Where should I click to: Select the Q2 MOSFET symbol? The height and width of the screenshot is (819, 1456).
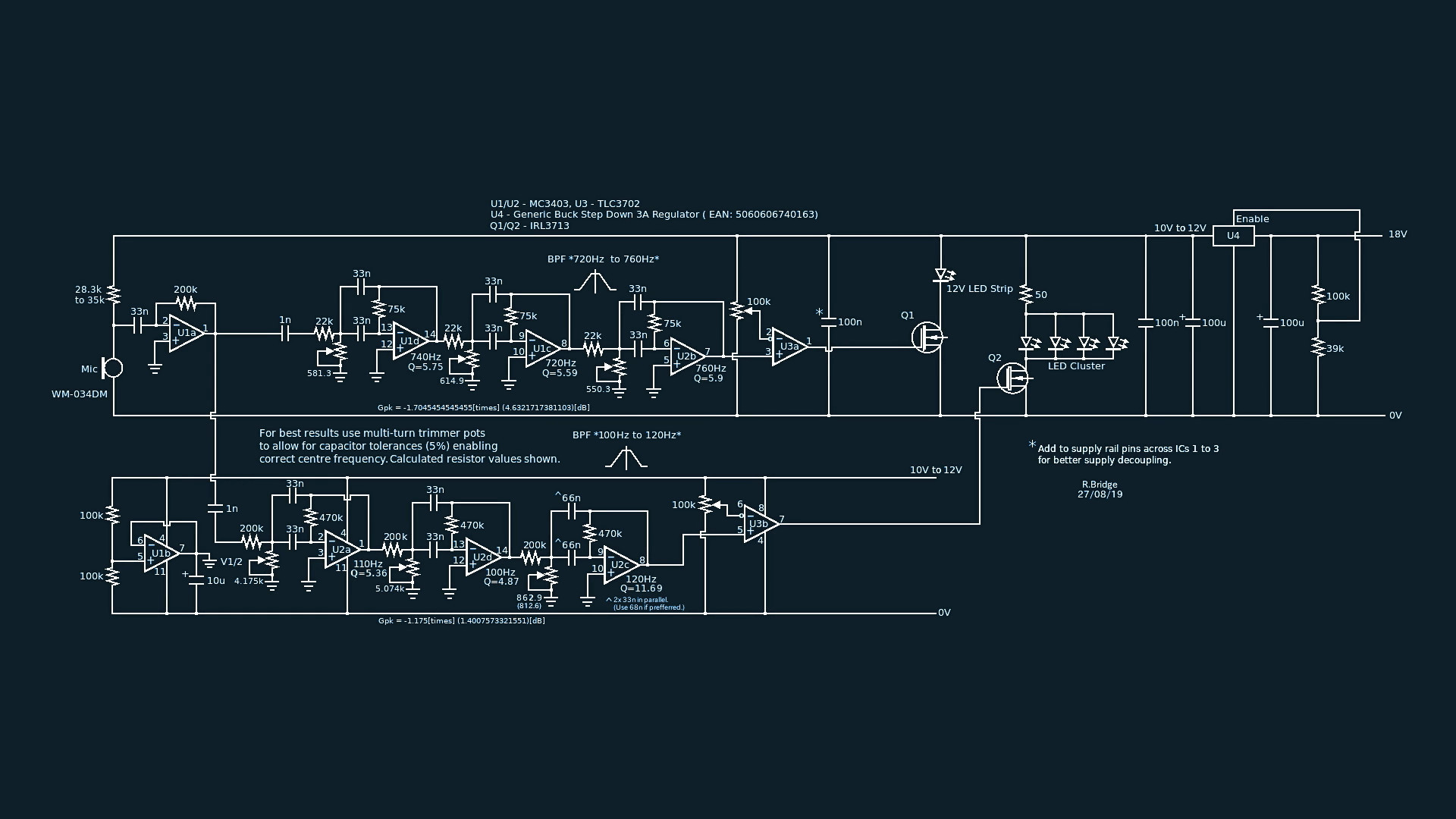(1013, 377)
